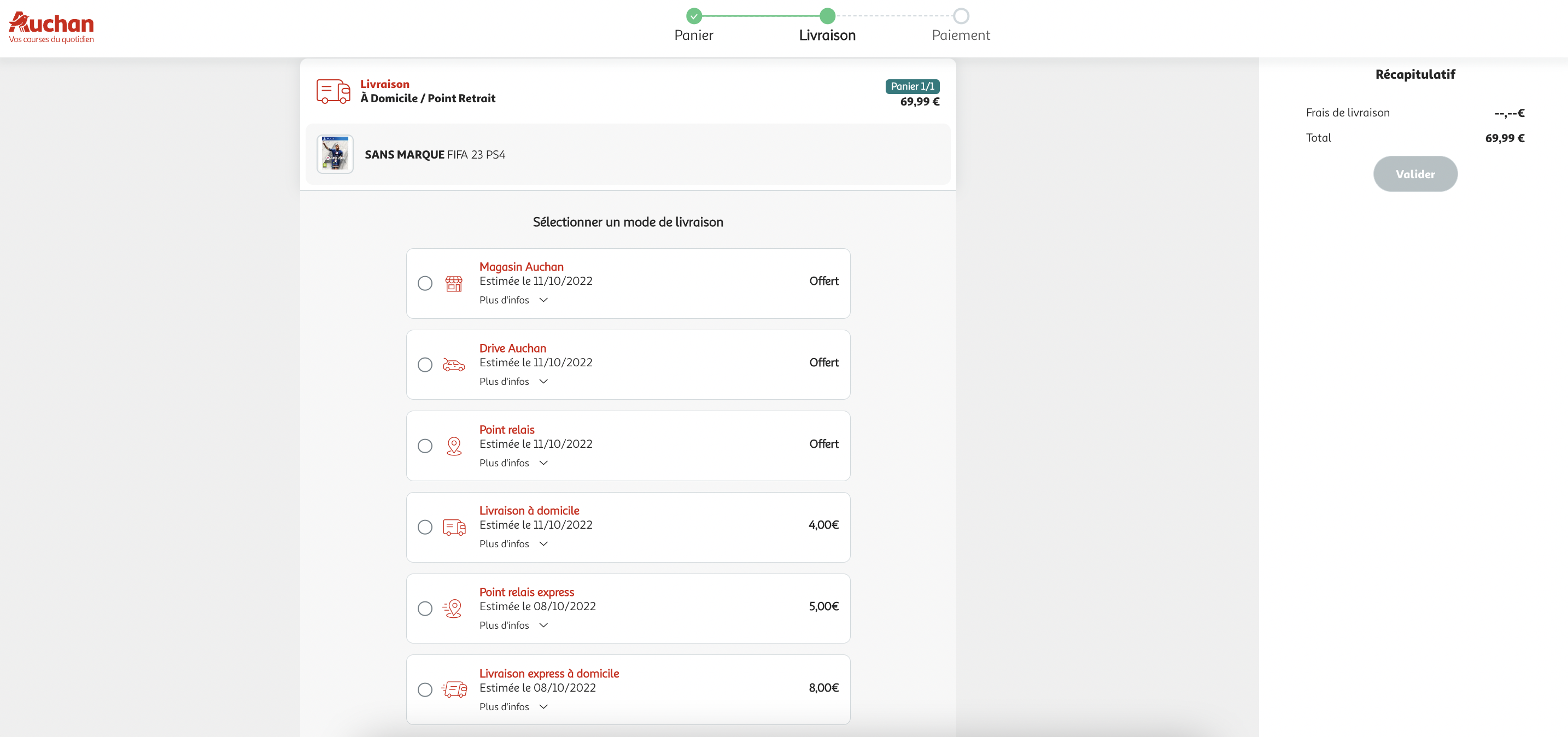Screen dimensions: 1568x737
Task: Expand Plus d'infos for Point relais express
Action: tap(514, 625)
